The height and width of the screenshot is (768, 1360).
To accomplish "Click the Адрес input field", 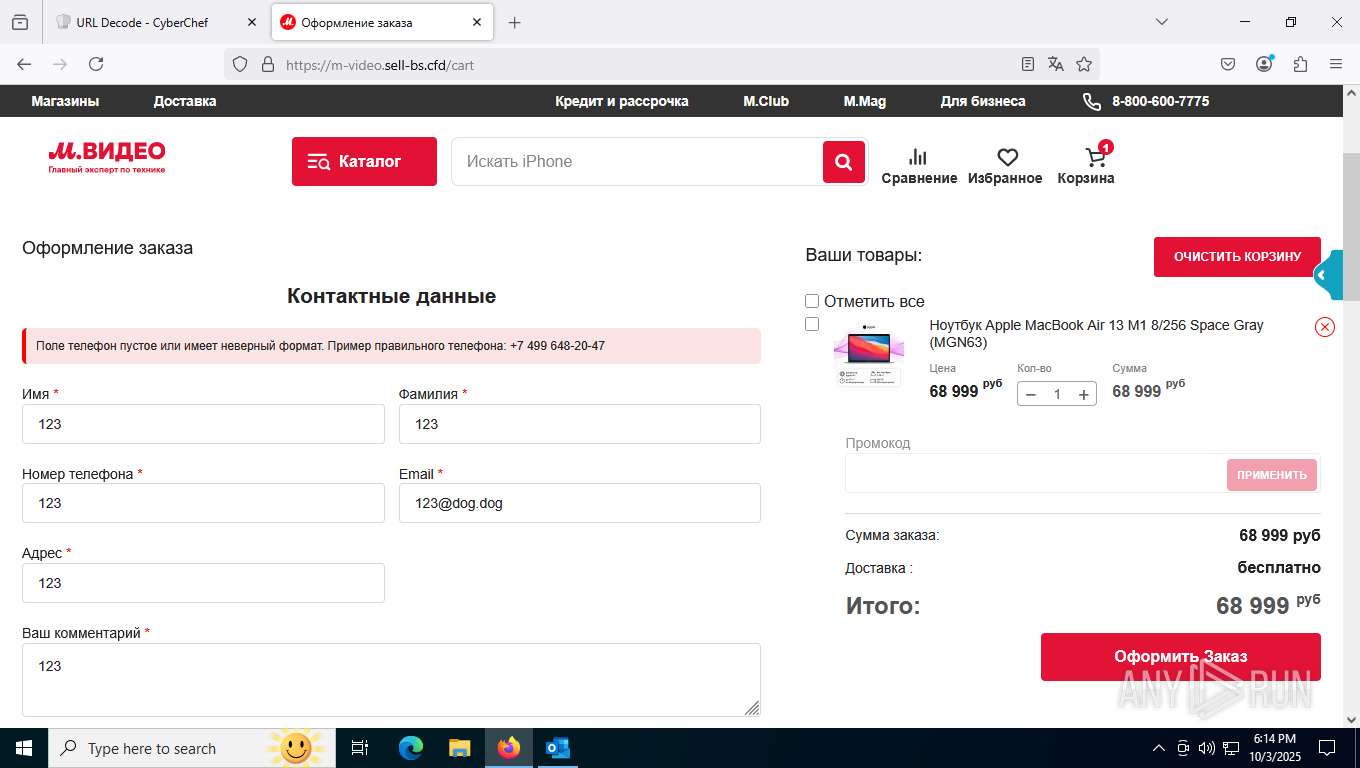I will tap(203, 583).
